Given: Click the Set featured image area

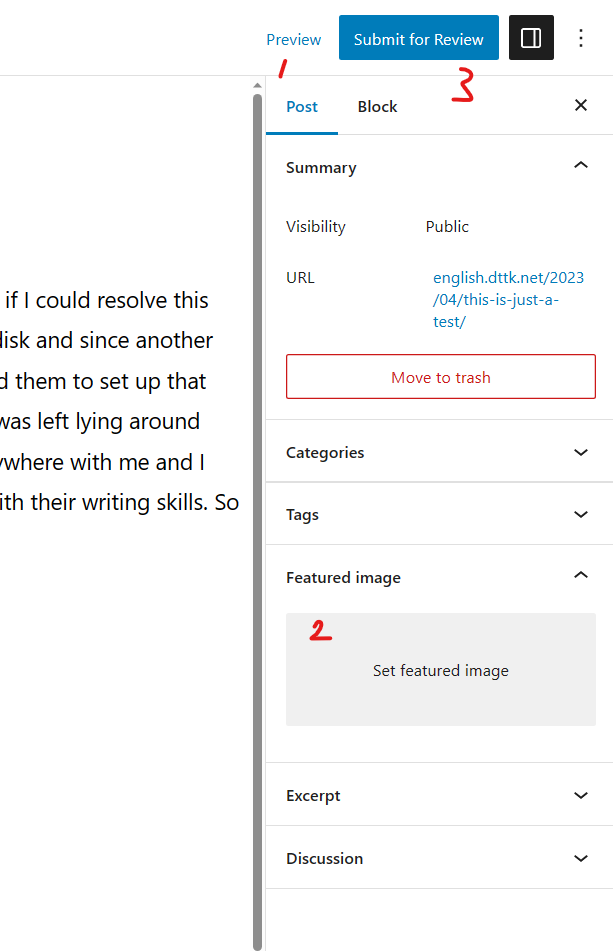Looking at the screenshot, I should tap(440, 670).
